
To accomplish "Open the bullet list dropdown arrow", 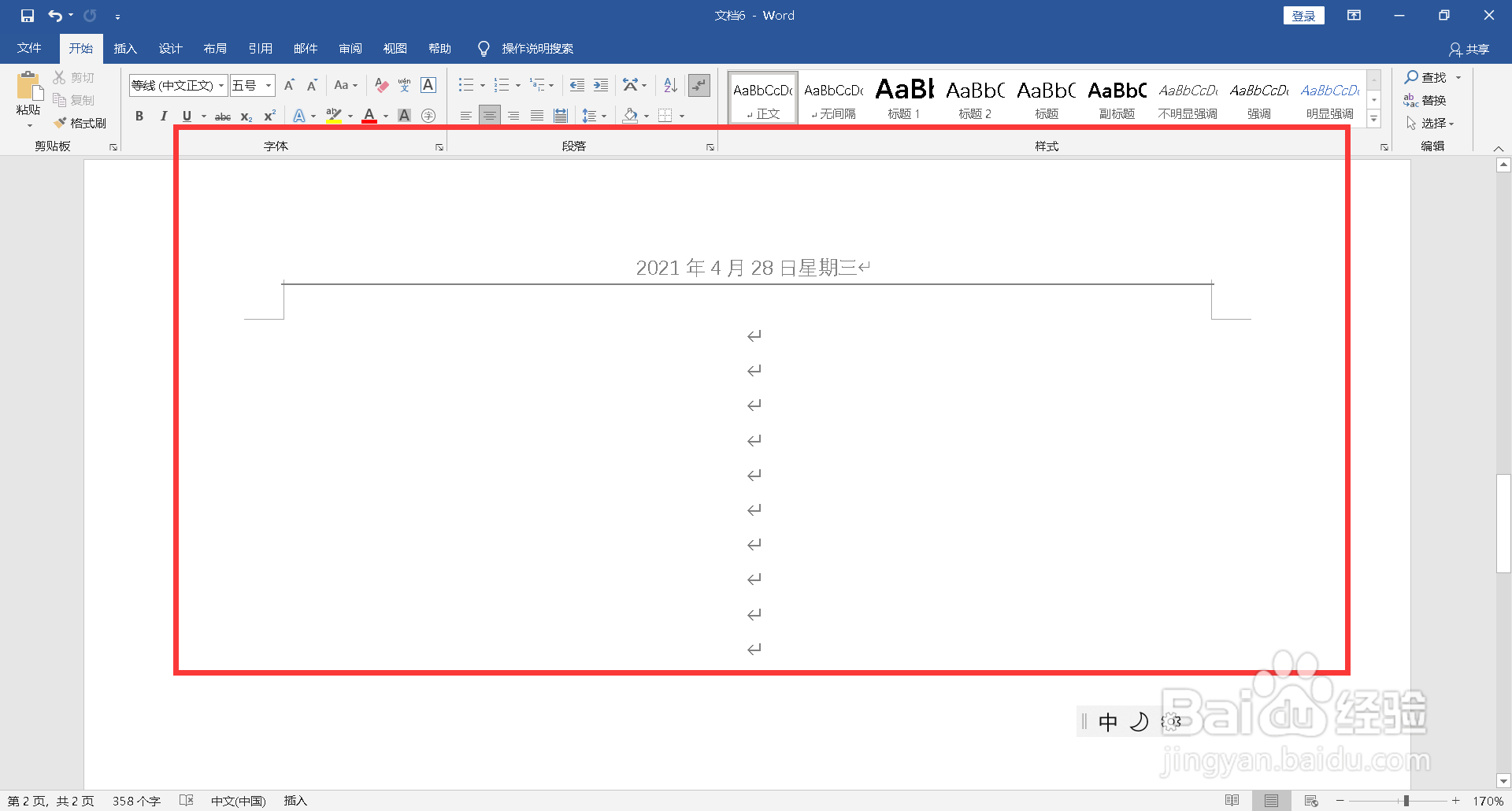I will 483,85.
